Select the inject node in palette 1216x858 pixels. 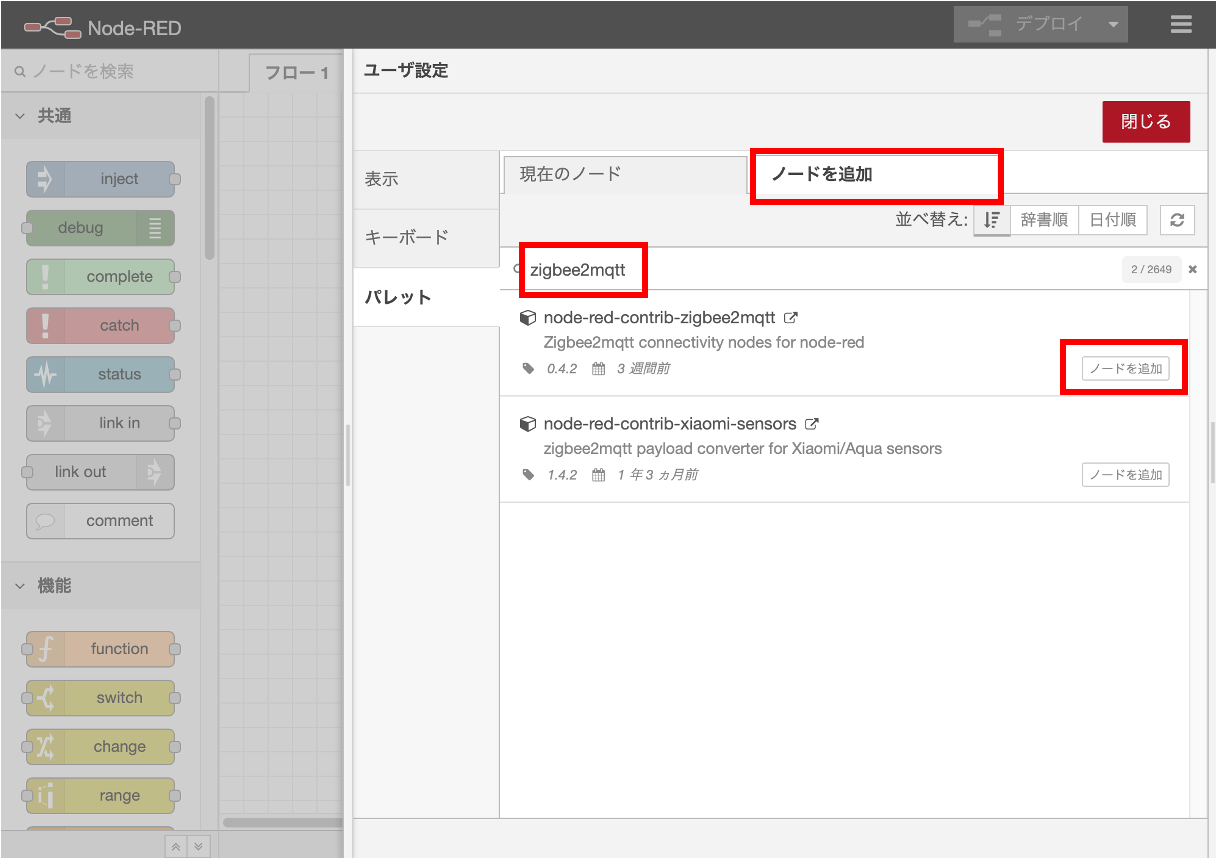click(100, 179)
